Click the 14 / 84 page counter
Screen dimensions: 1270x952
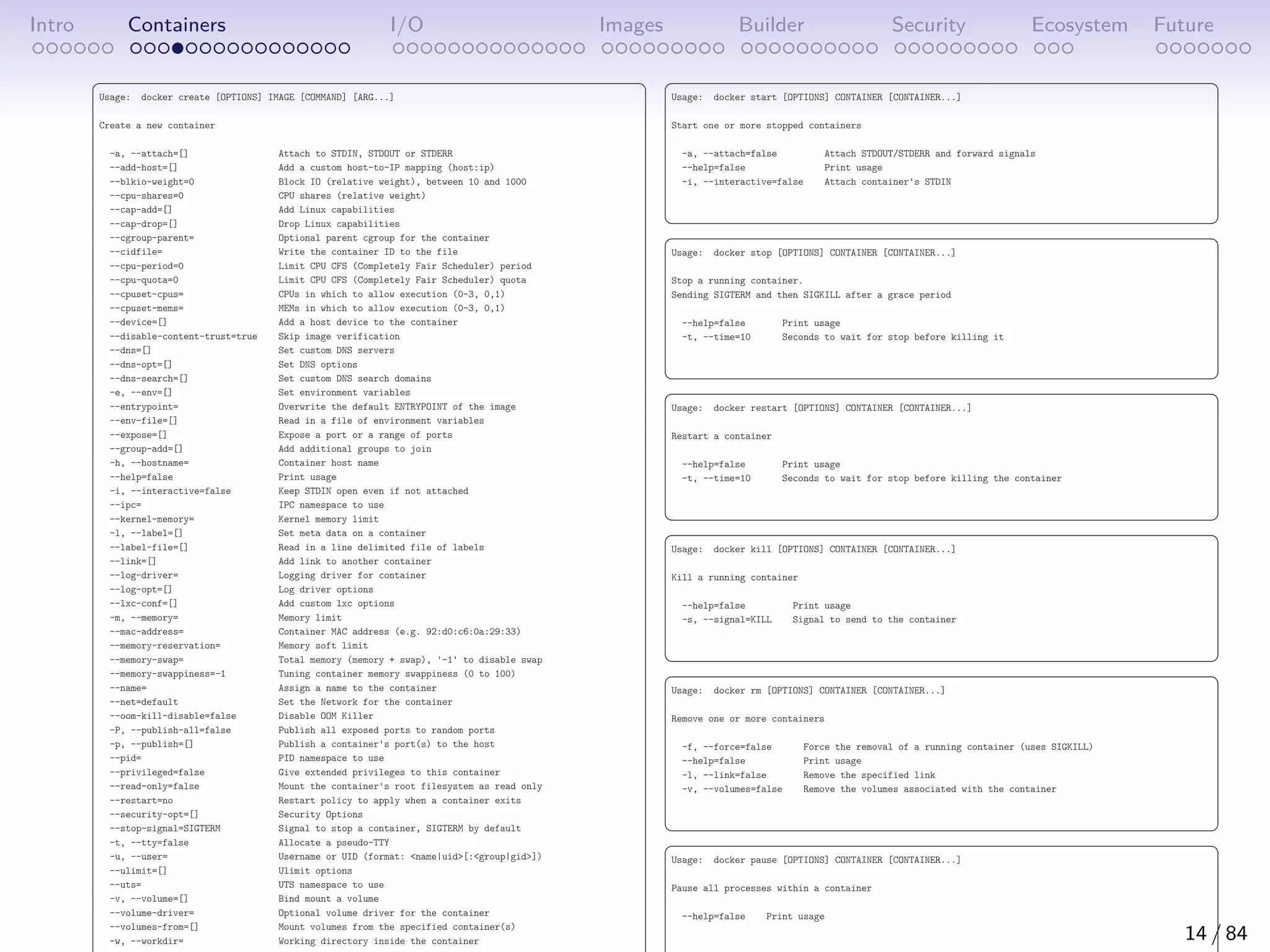[1215, 933]
